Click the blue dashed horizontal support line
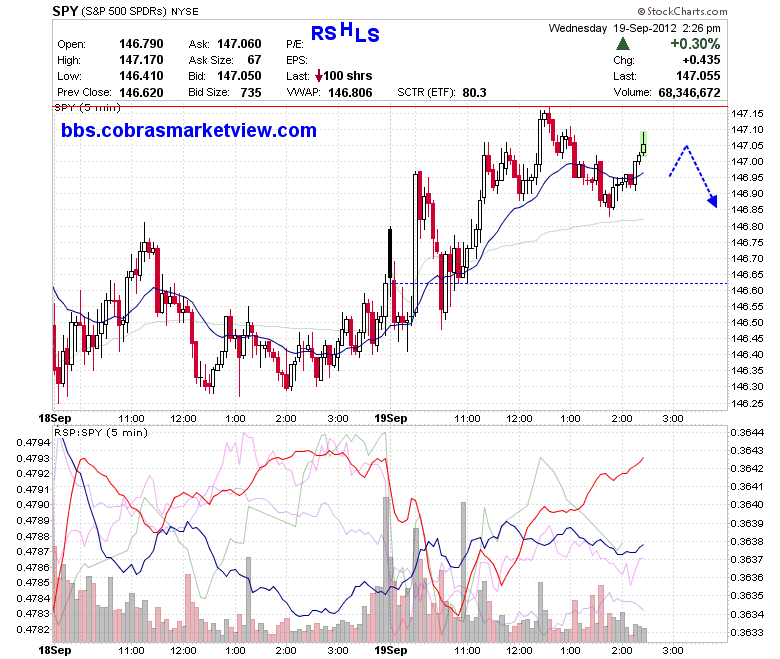Viewport: 780px width, 659px height. click(561, 283)
